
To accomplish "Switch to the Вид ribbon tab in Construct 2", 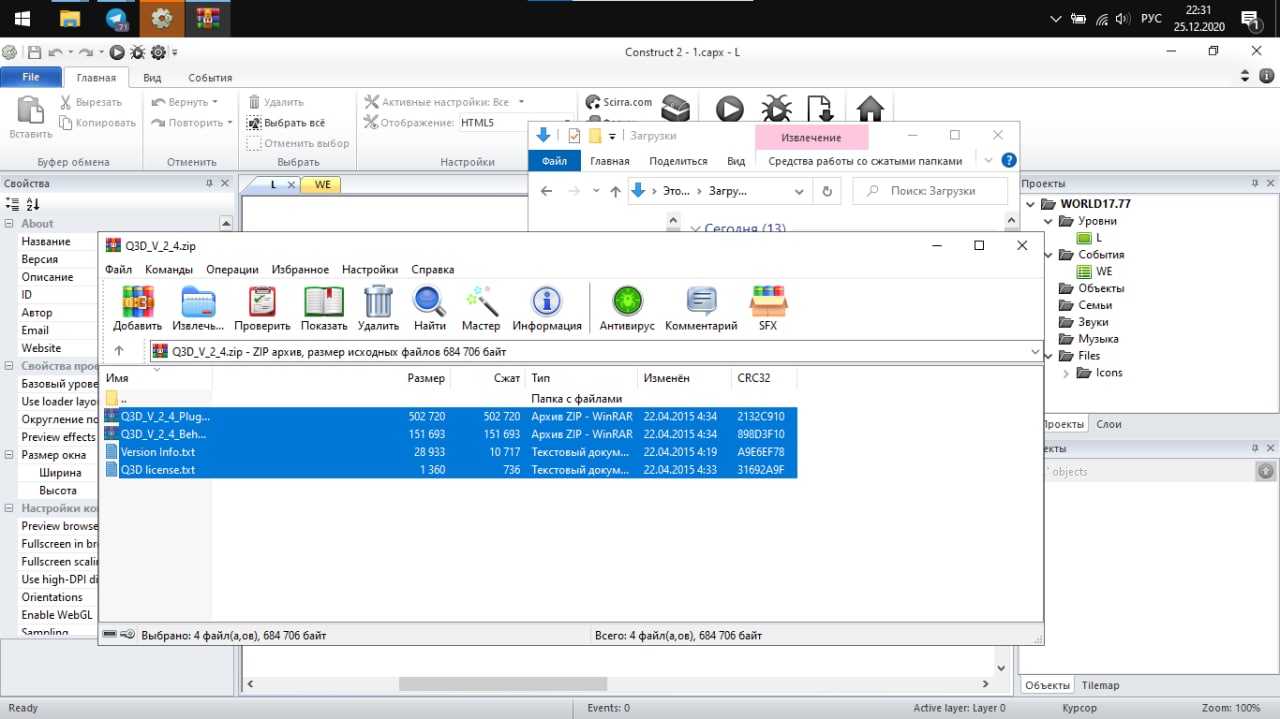I will (x=152, y=77).
